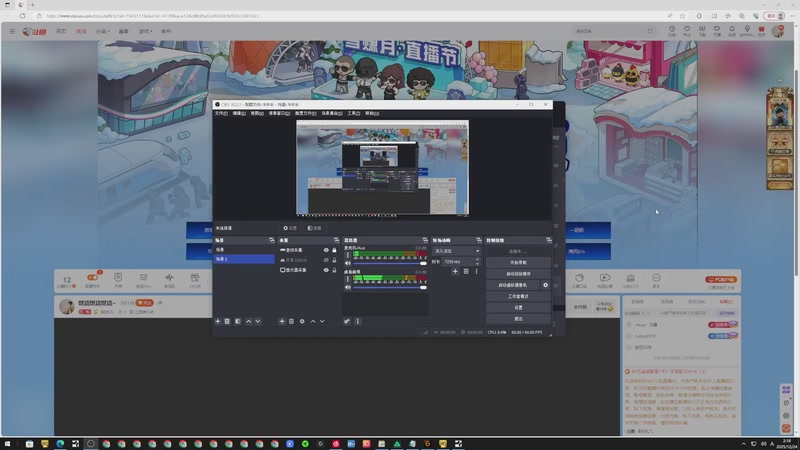Toggle lock on the Game Capture source
Viewport: 800px width, 450px height.
334,250
